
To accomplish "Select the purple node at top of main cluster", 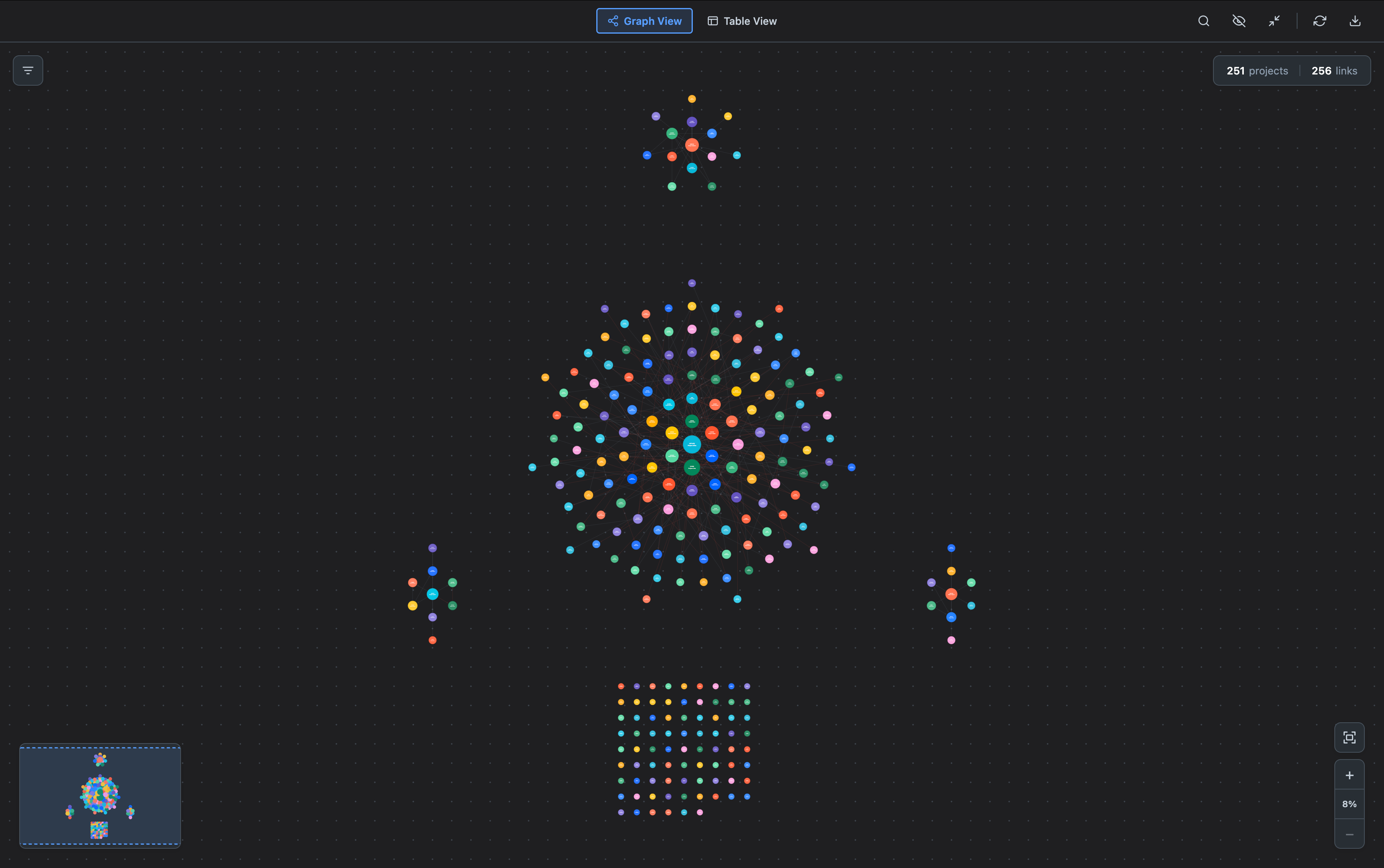I will (692, 283).
